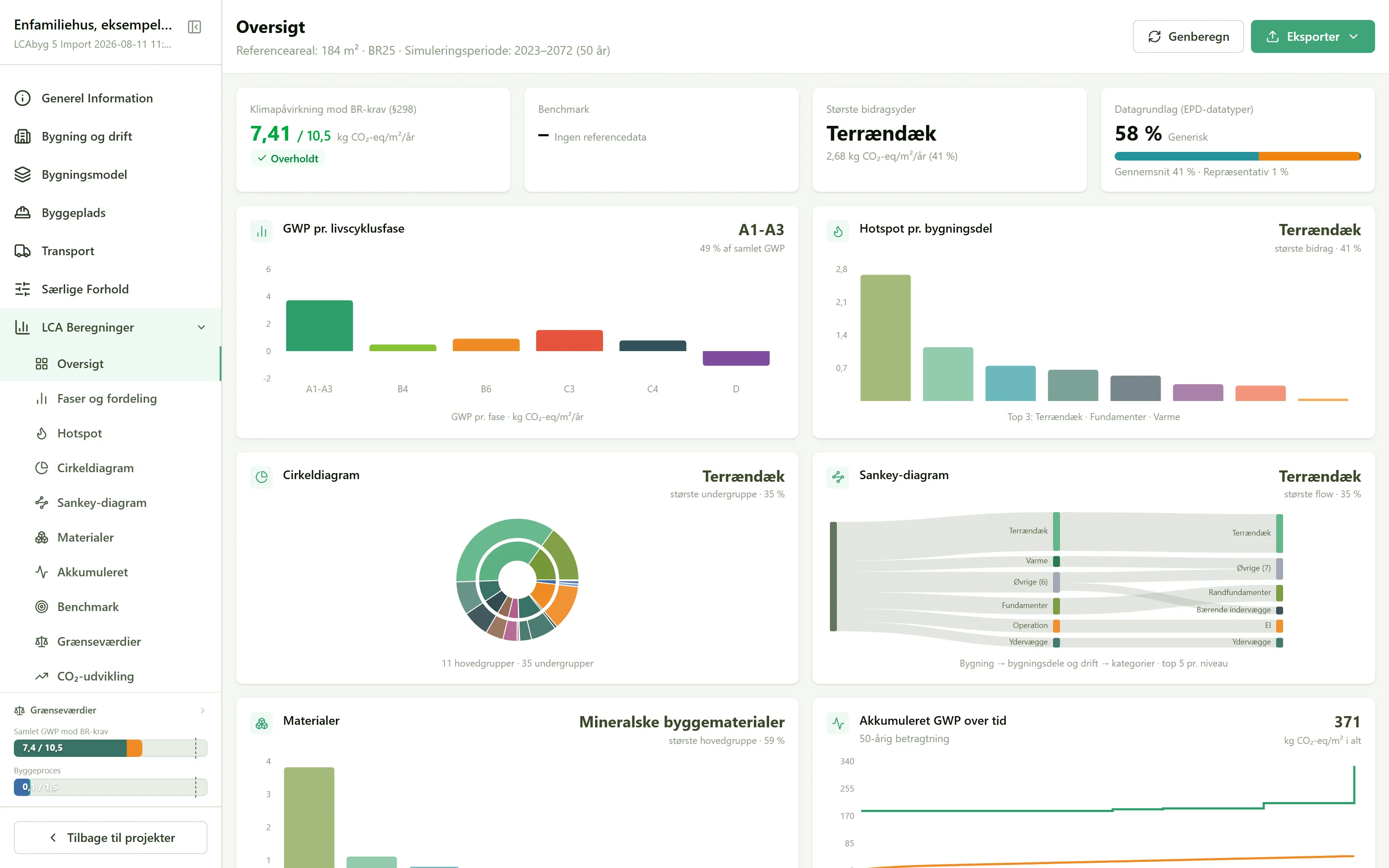Click the Sankey-diagram card icon
The height and width of the screenshot is (868, 1389).
pyautogui.click(x=838, y=477)
